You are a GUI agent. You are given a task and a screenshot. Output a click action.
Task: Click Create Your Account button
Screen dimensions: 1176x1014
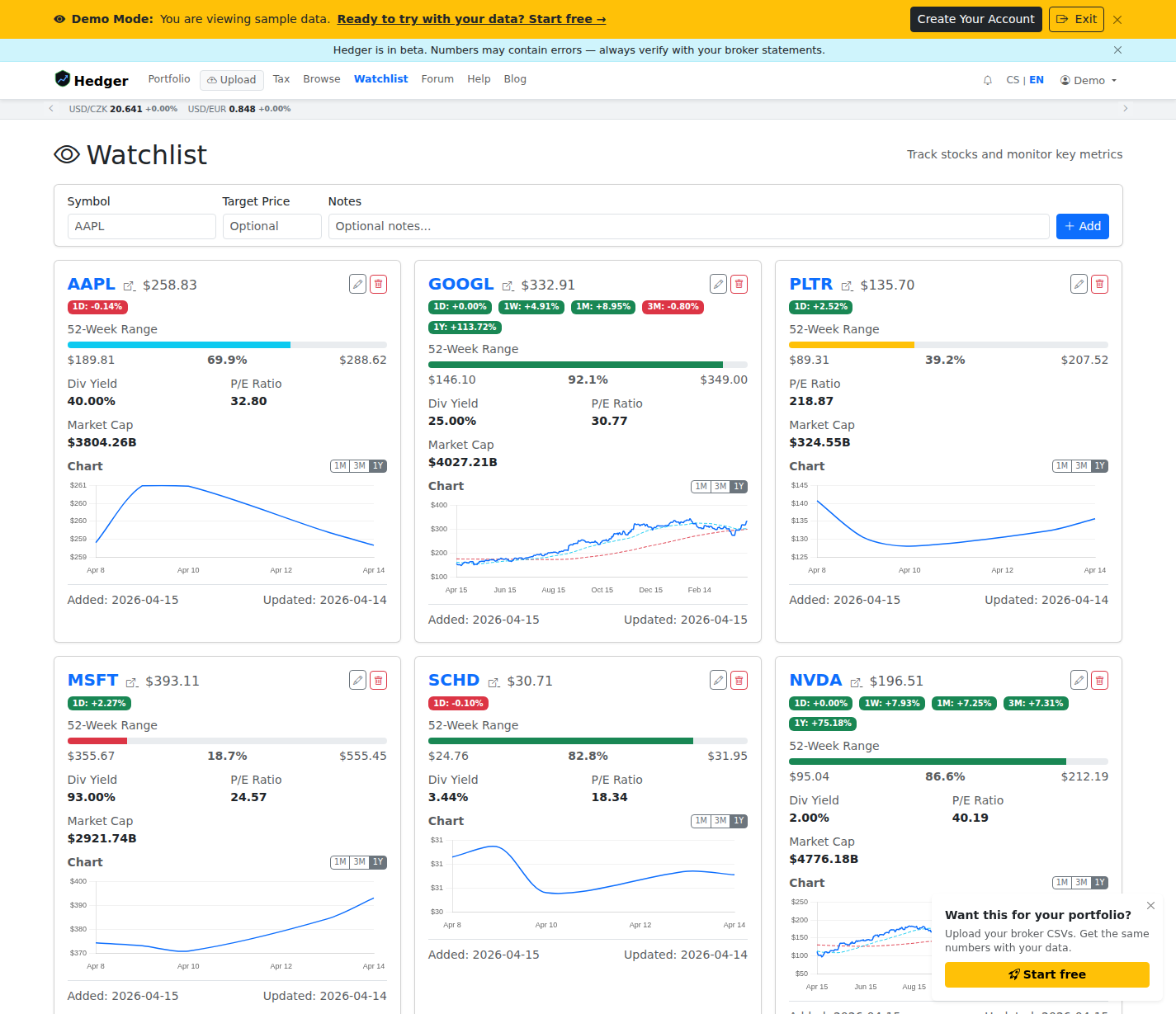975,19
